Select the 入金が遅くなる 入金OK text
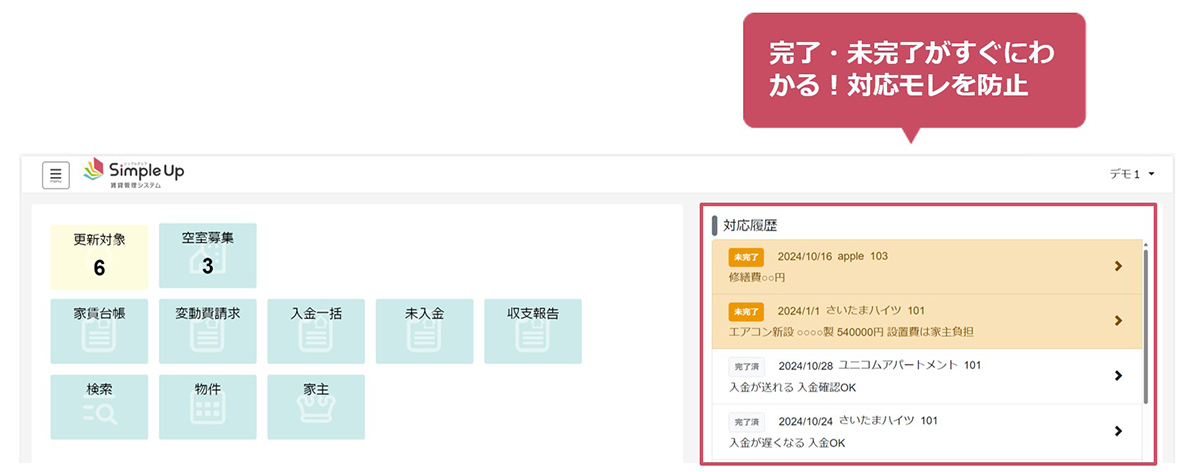 click(x=787, y=442)
